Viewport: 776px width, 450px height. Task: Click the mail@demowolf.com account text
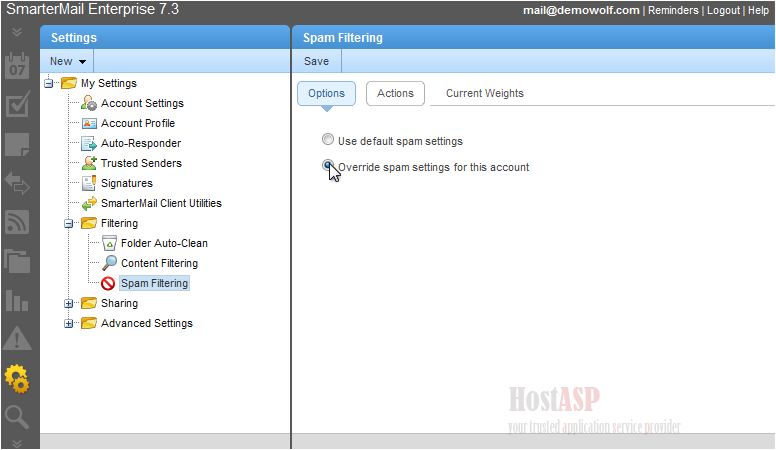coord(581,10)
